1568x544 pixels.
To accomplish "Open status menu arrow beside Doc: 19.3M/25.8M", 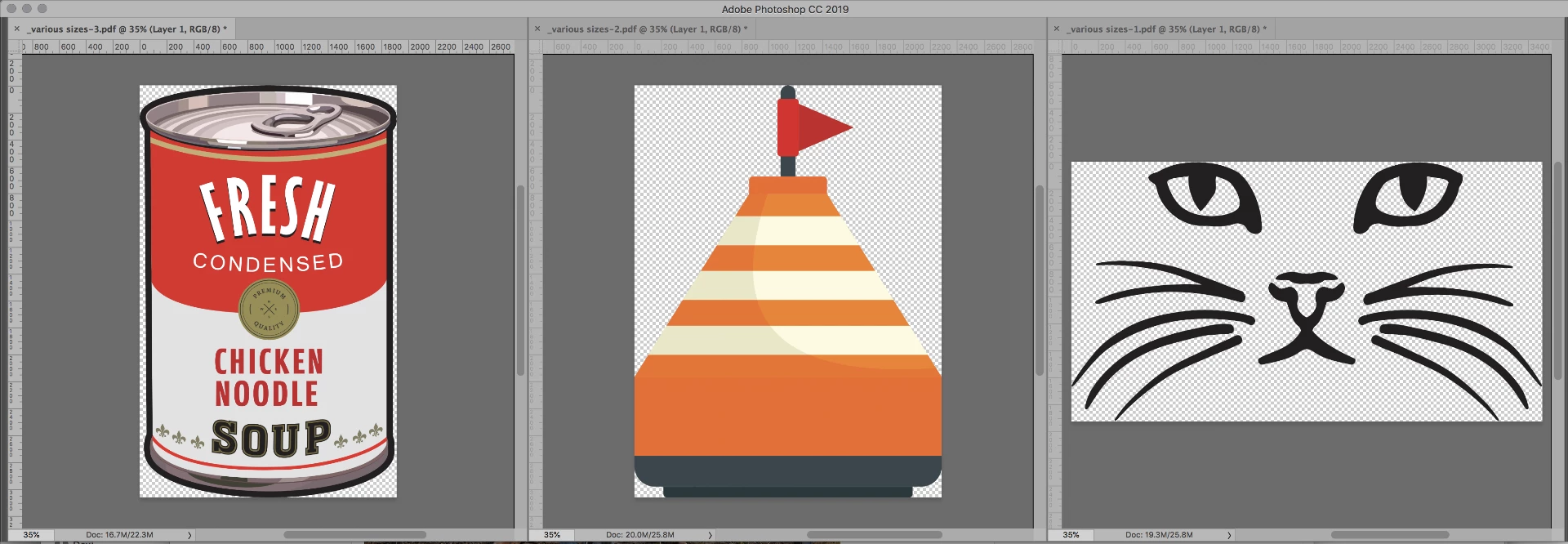I will (x=1229, y=535).
